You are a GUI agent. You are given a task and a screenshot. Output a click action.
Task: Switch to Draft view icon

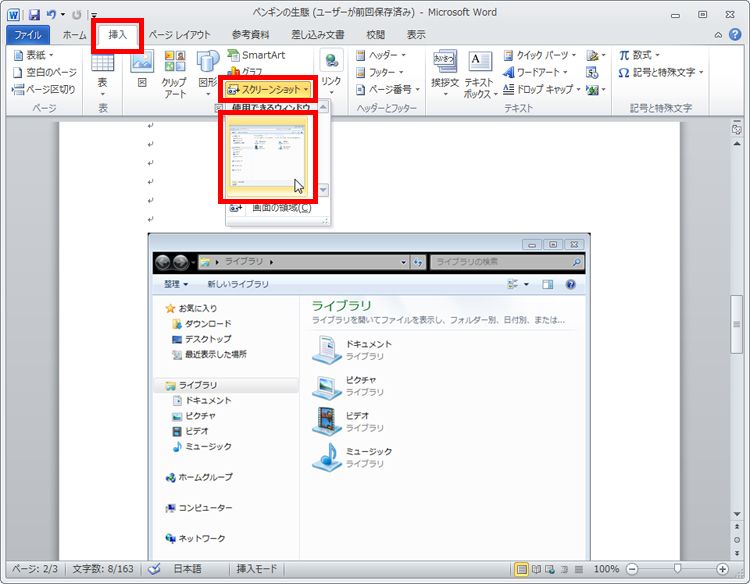pos(579,569)
